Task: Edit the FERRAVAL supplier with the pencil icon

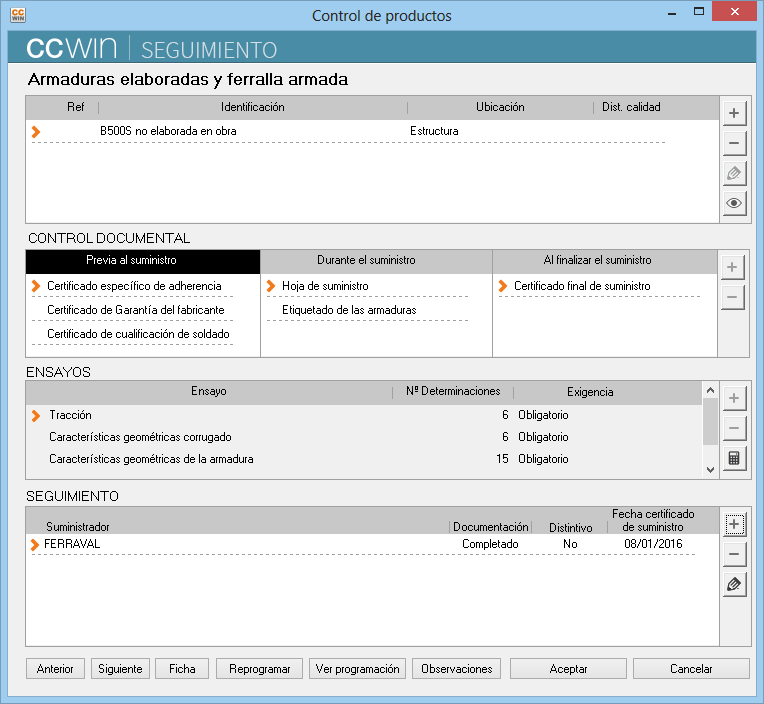Action: pos(734,584)
